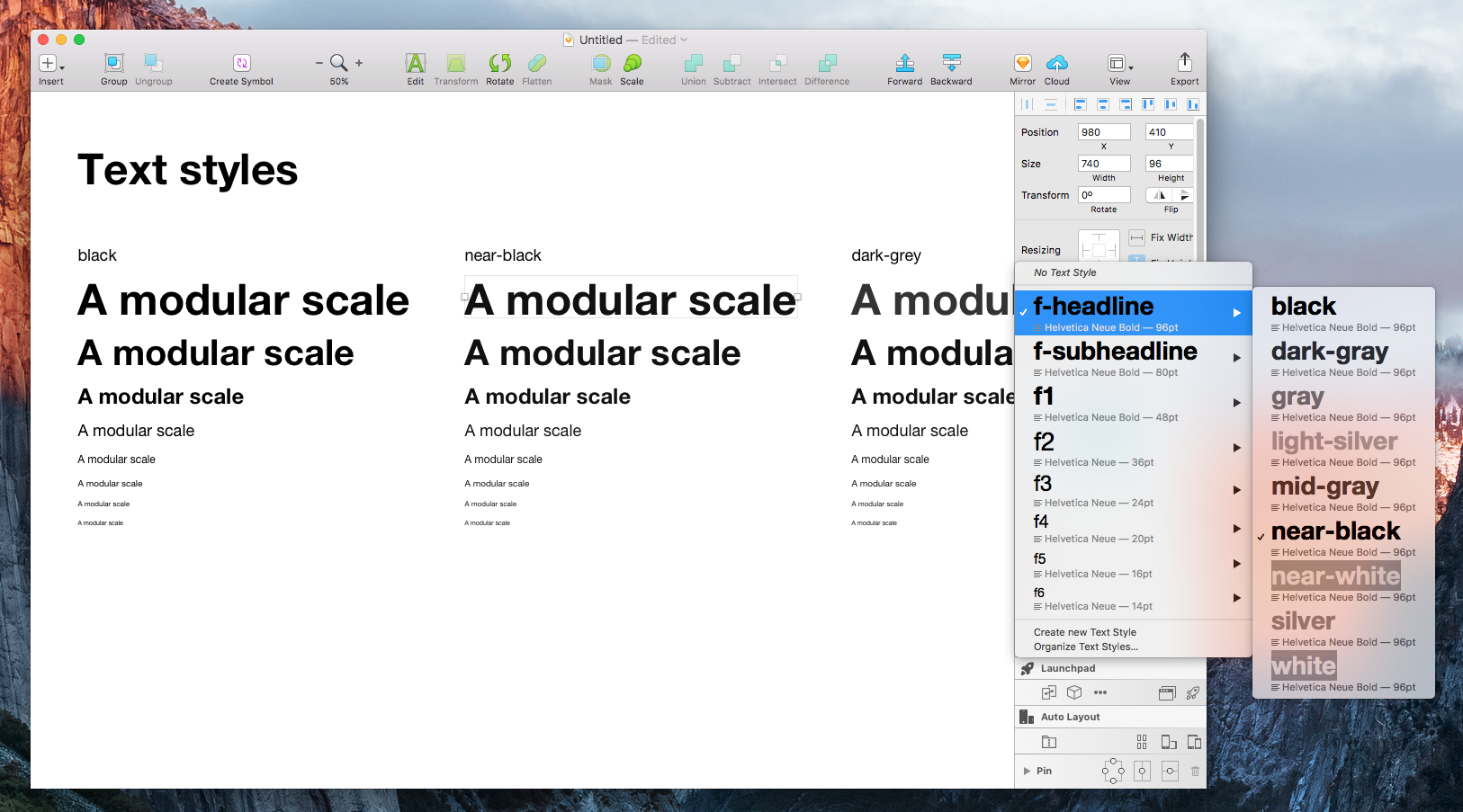Click the Mirror toolbar icon
1463x812 pixels.
[x=1022, y=63]
